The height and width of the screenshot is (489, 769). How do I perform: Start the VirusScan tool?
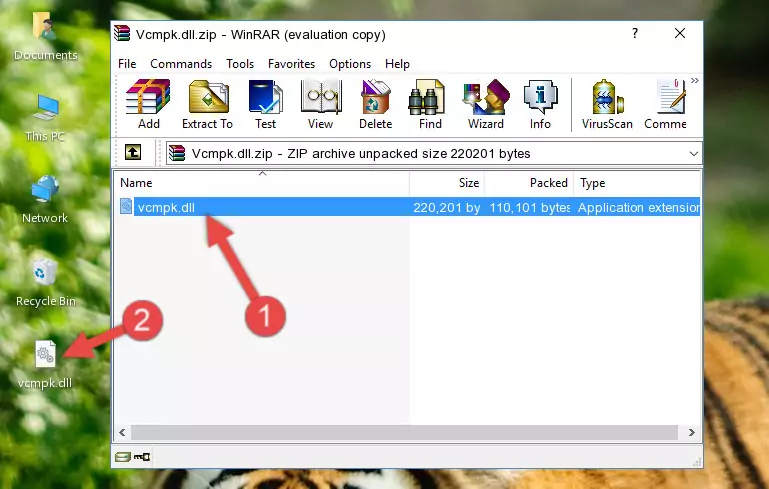[x=607, y=104]
